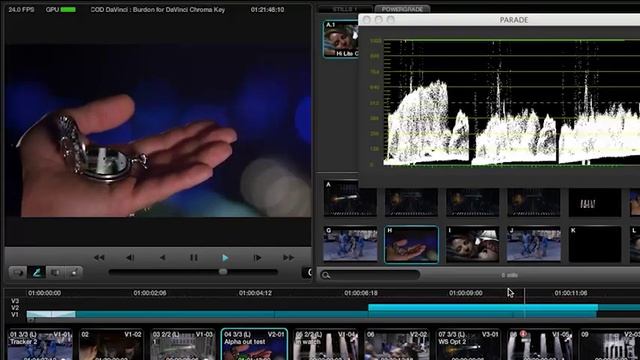Select the first viewer mode icon
Viewport: 640px width, 360px height.
(18, 272)
